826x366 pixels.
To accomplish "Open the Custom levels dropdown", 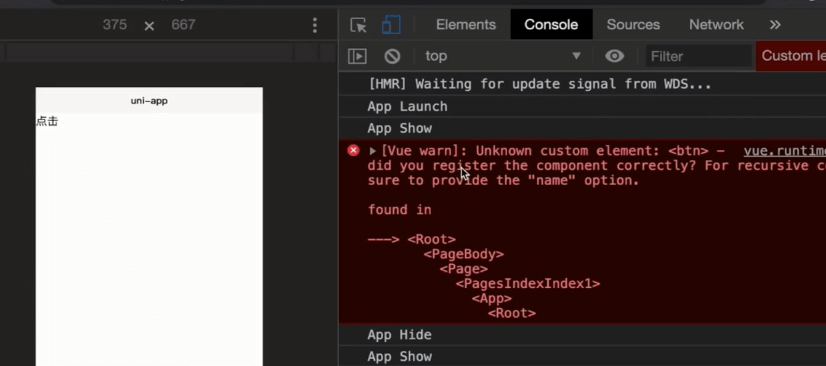I will [791, 56].
